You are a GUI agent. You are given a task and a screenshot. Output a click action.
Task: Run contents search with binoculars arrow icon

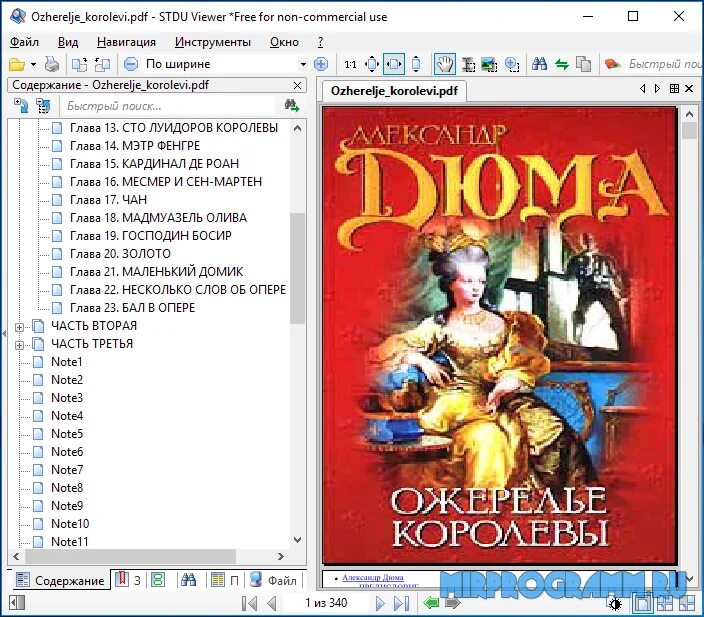pyautogui.click(x=292, y=106)
